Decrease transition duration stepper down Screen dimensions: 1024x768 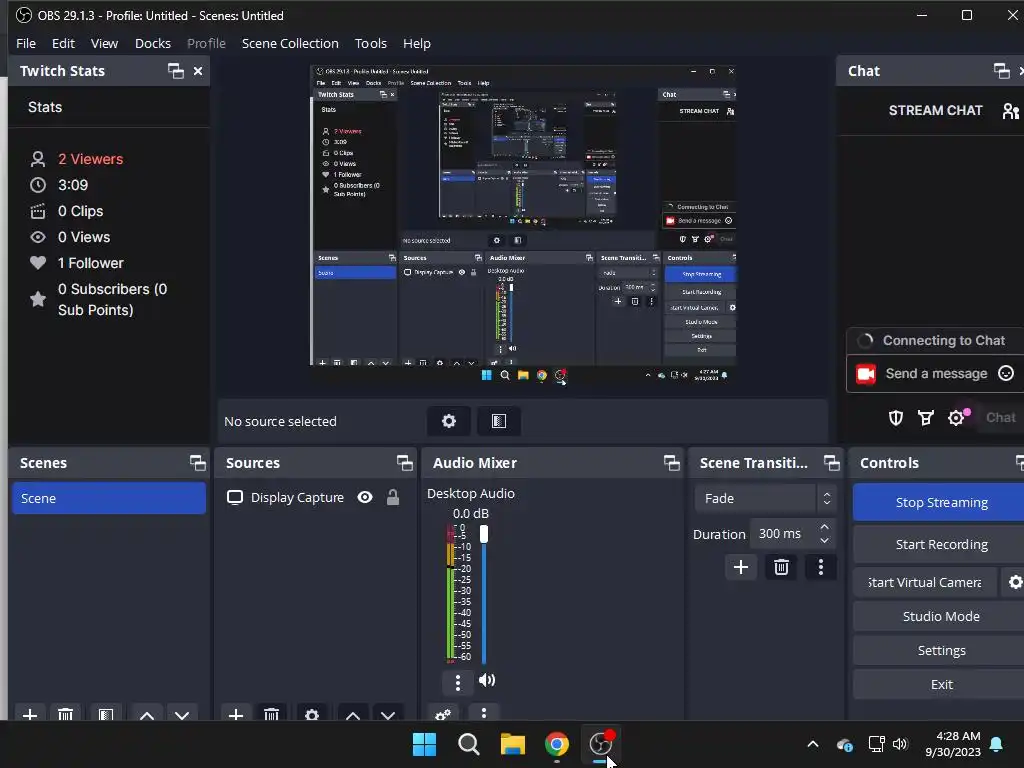(x=824, y=541)
